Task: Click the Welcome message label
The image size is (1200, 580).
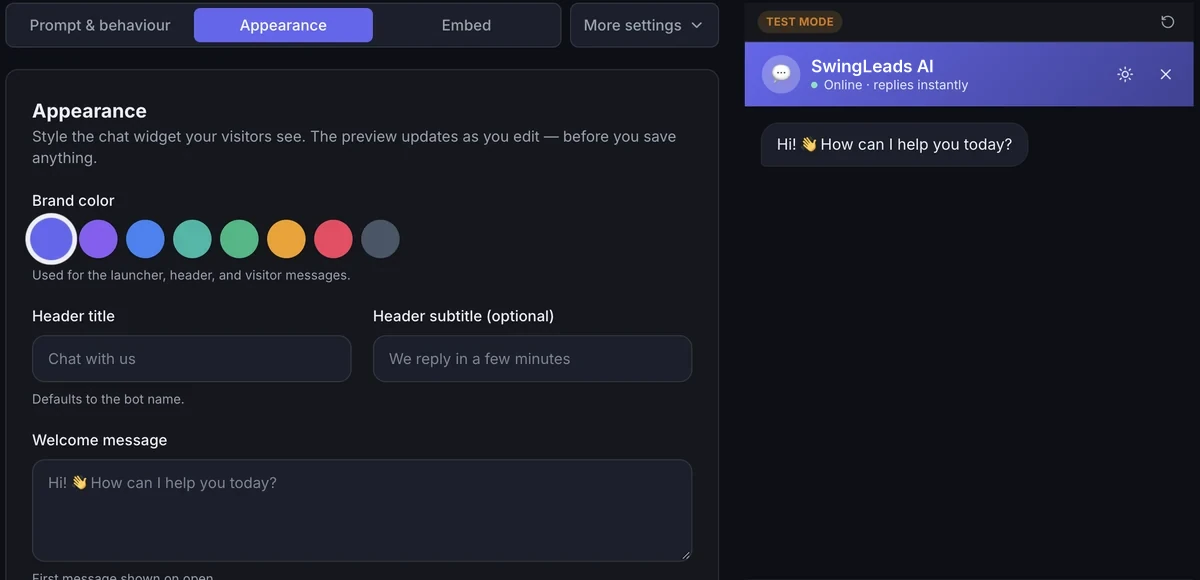Action: (100, 440)
